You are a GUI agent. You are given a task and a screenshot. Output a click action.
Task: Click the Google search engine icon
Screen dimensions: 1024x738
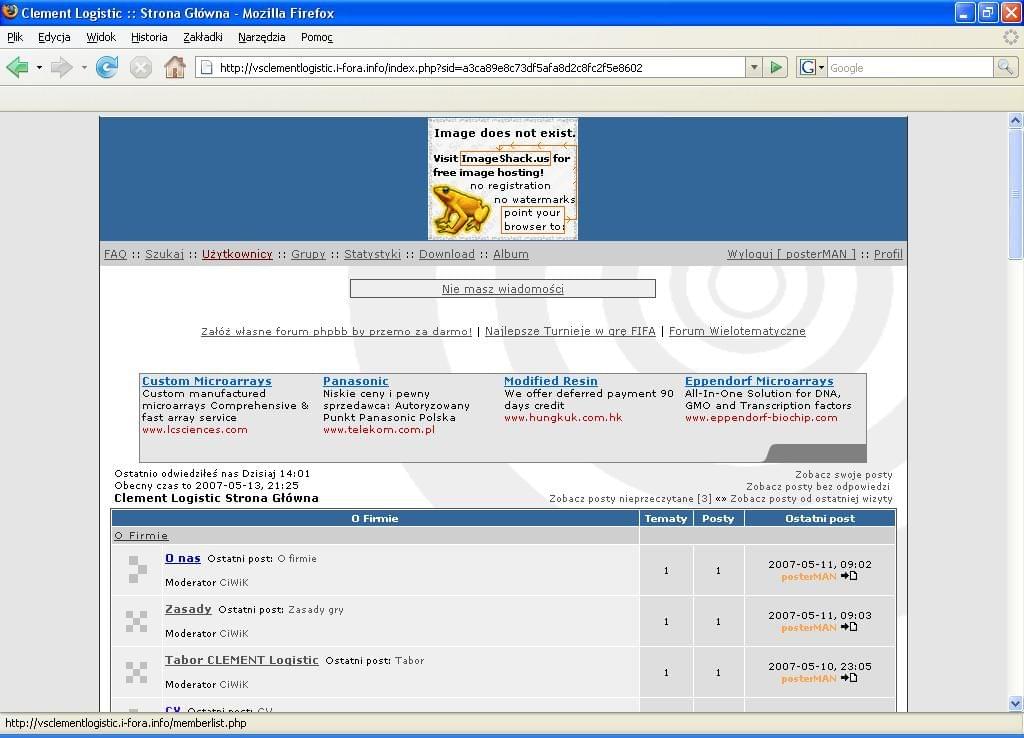click(x=808, y=67)
